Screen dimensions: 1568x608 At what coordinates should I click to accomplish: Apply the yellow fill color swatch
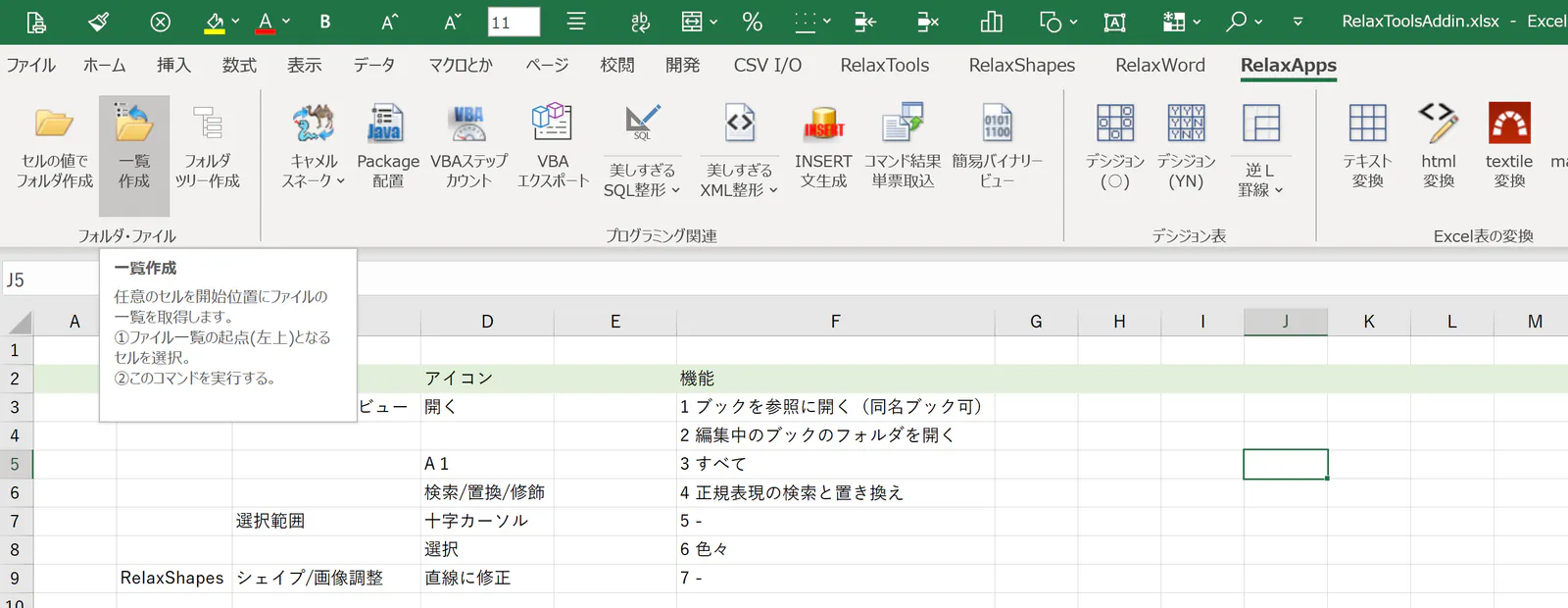(215, 23)
